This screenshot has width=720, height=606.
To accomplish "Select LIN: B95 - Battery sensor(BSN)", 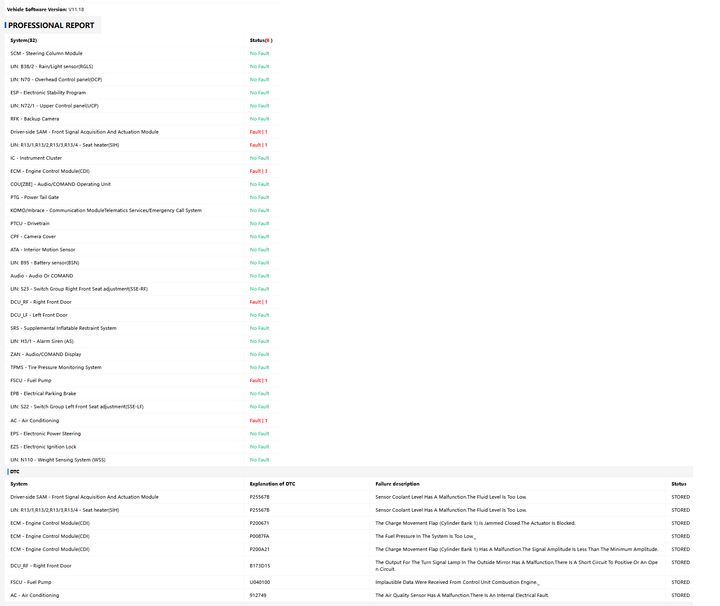I will pyautogui.click(x=45, y=263).
